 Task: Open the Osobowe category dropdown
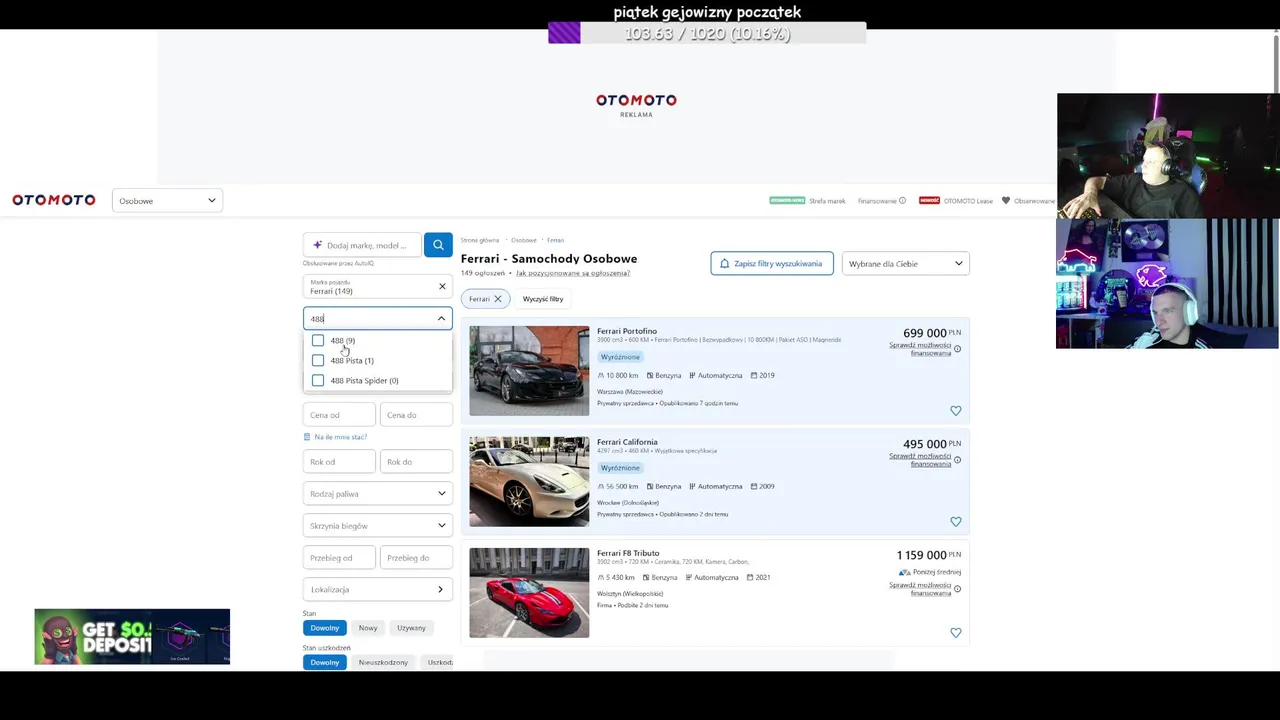[167, 201]
